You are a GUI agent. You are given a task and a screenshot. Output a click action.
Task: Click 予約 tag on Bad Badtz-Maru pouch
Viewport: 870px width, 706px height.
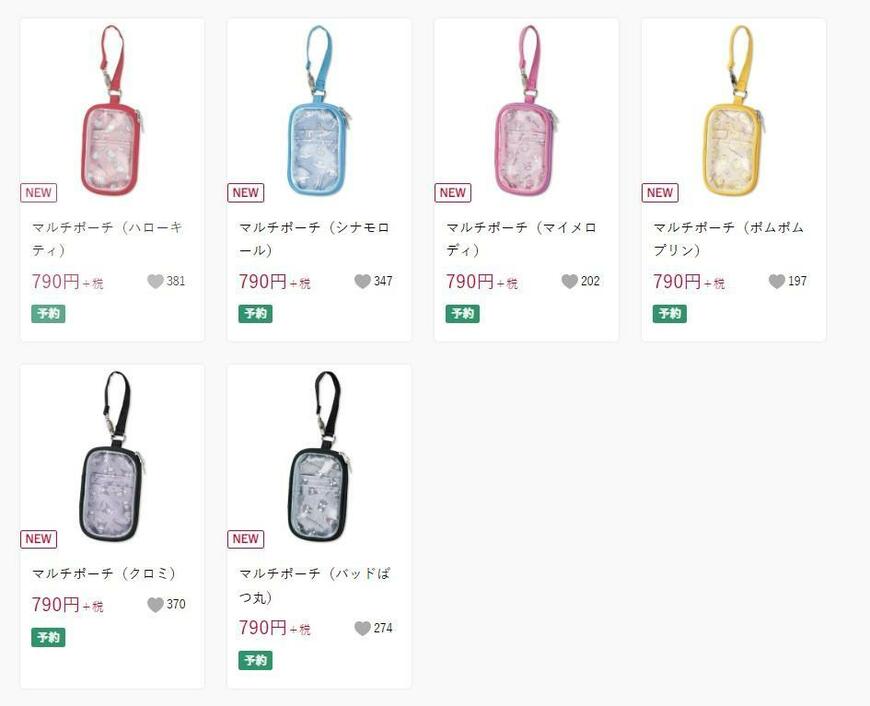pyautogui.click(x=256, y=660)
